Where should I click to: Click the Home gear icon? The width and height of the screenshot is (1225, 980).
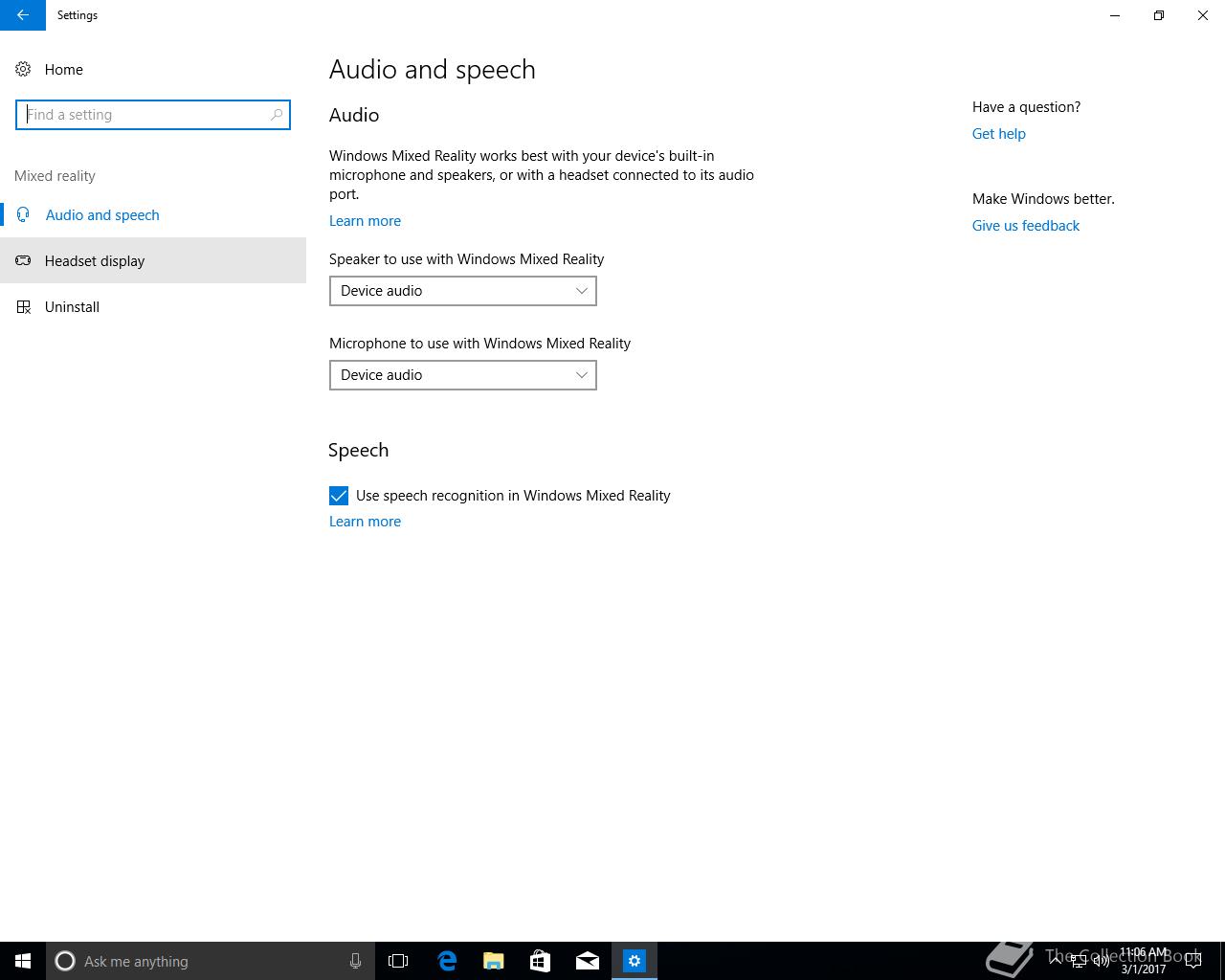pos(23,69)
